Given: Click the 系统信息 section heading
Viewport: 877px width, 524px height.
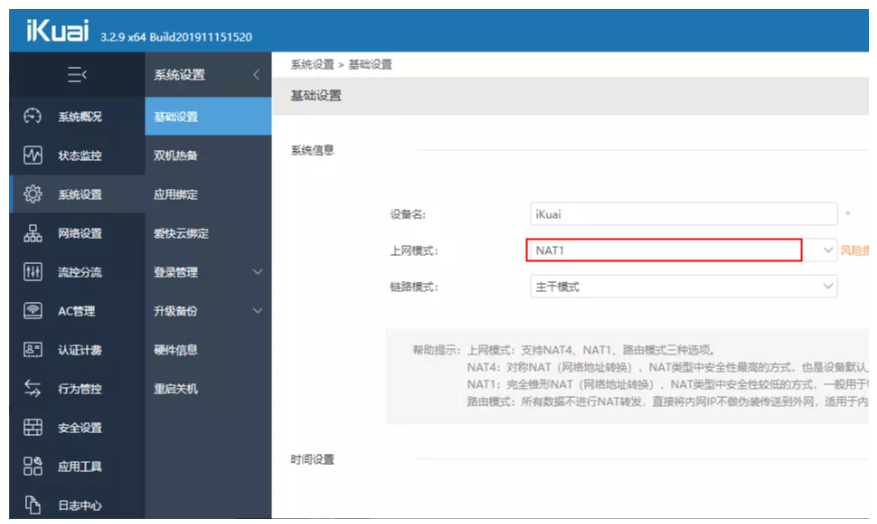Looking at the screenshot, I should click(x=312, y=150).
